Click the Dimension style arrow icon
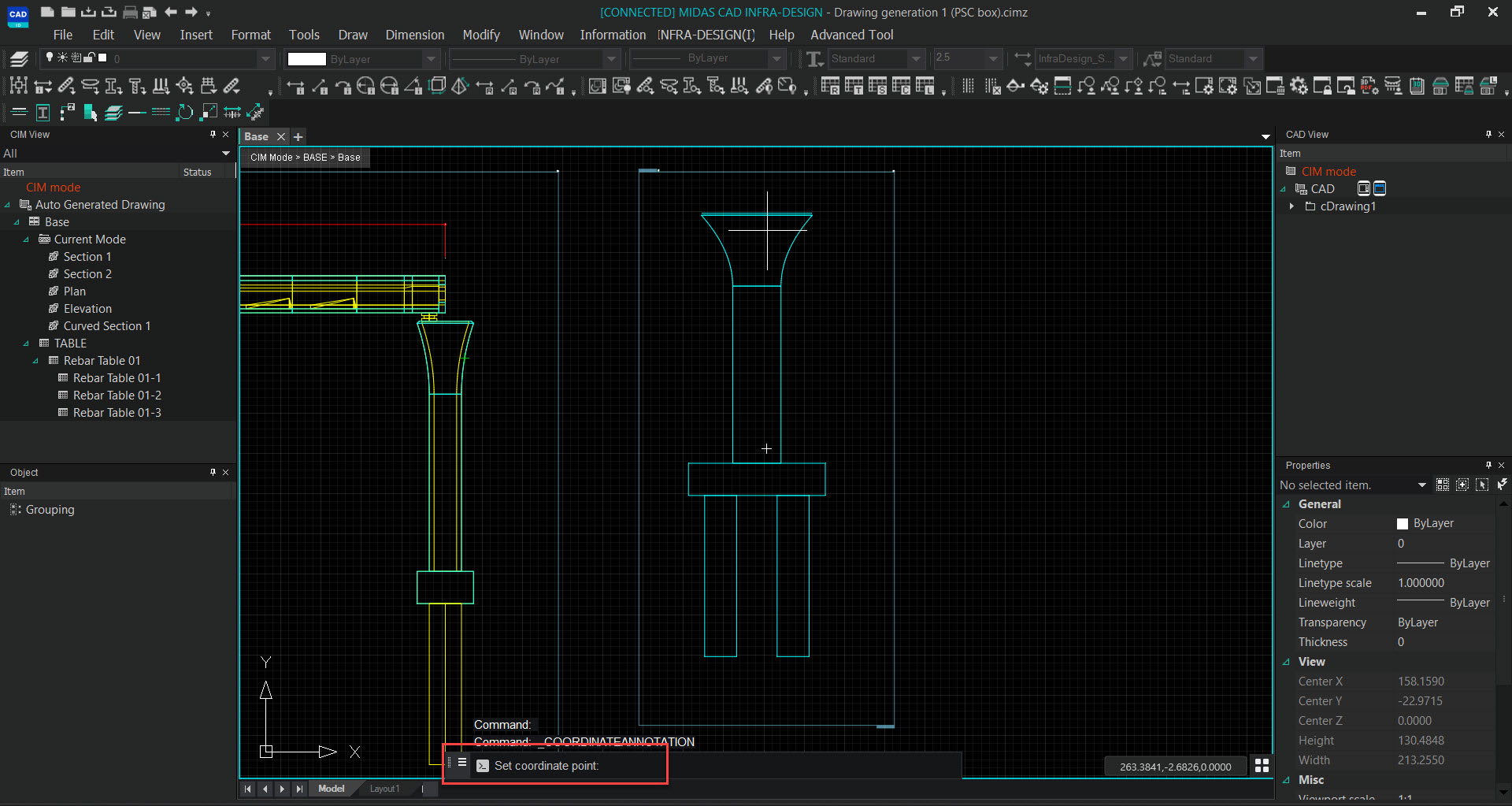This screenshot has height=806, width=1512. coord(1022,58)
